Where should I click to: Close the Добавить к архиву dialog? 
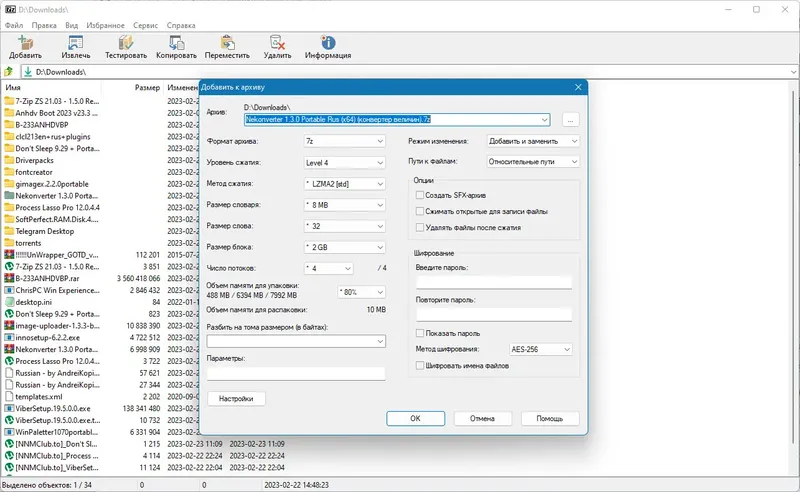tap(578, 87)
